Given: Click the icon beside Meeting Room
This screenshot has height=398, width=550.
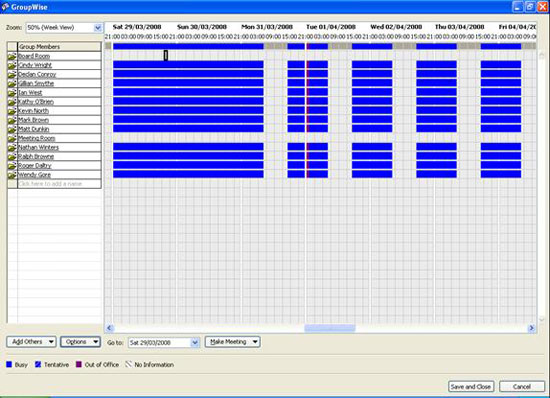Looking at the screenshot, I should click(x=12, y=138).
